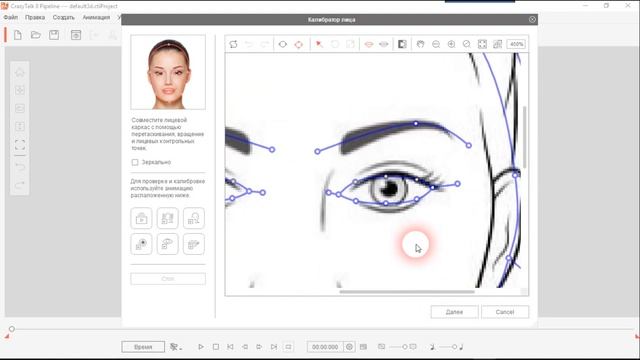640x360 pixels.
Task: Click the canvas vertical scrollbar
Action: coord(524,137)
